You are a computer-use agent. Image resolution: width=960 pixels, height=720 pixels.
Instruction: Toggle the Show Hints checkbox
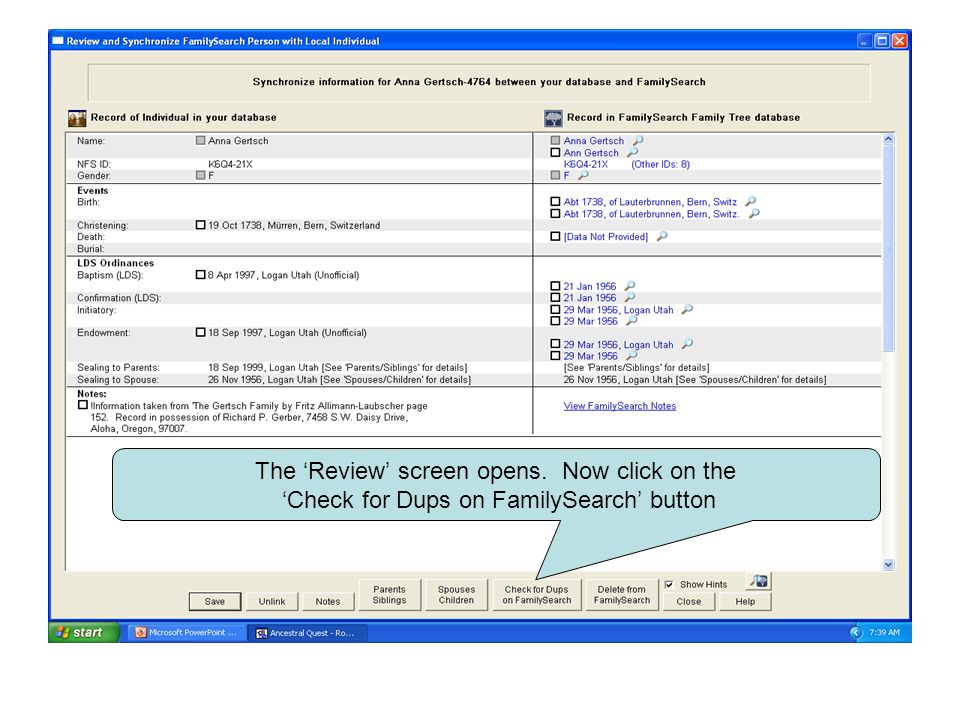pos(669,584)
